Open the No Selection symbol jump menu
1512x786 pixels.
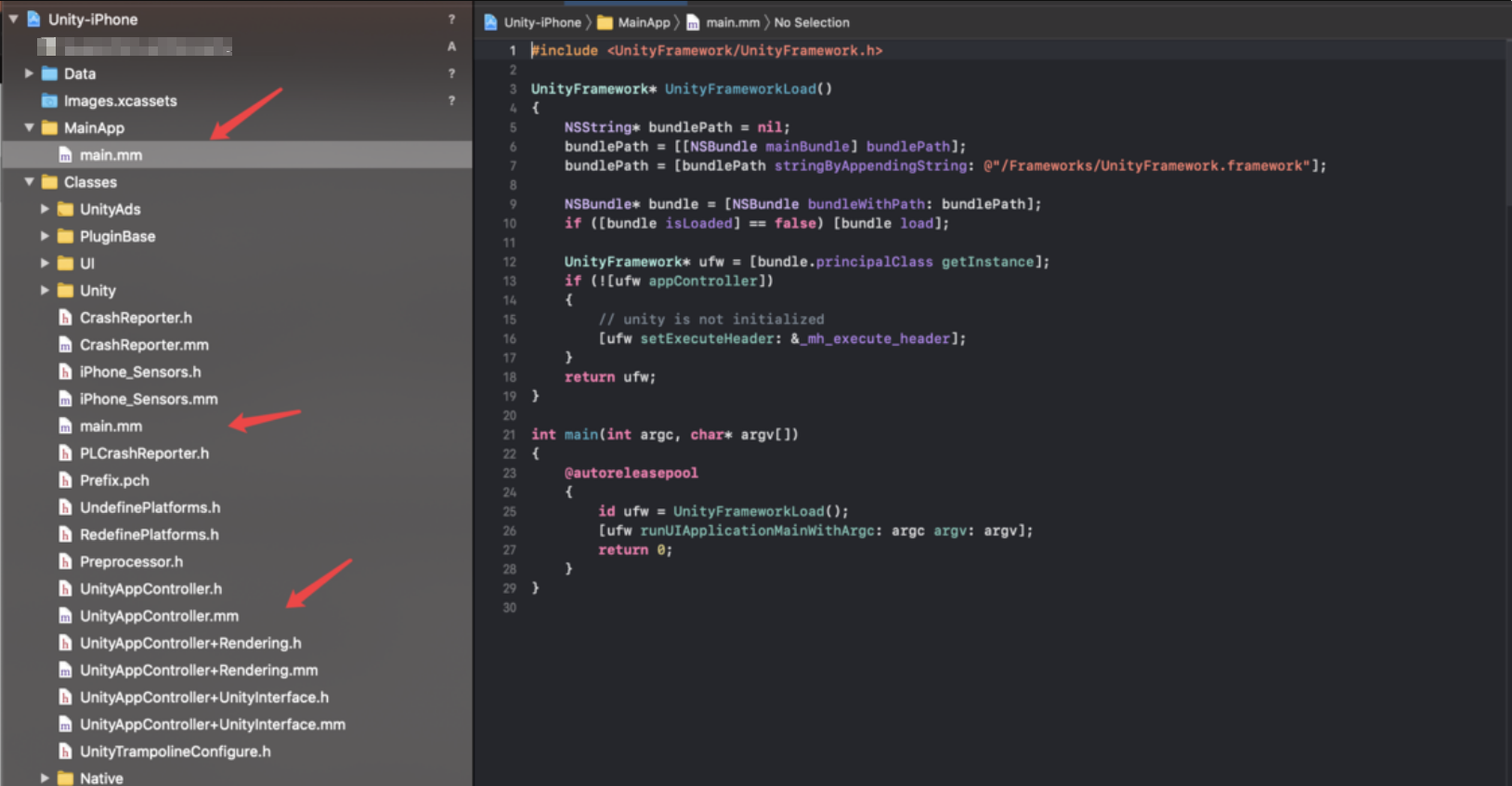812,22
